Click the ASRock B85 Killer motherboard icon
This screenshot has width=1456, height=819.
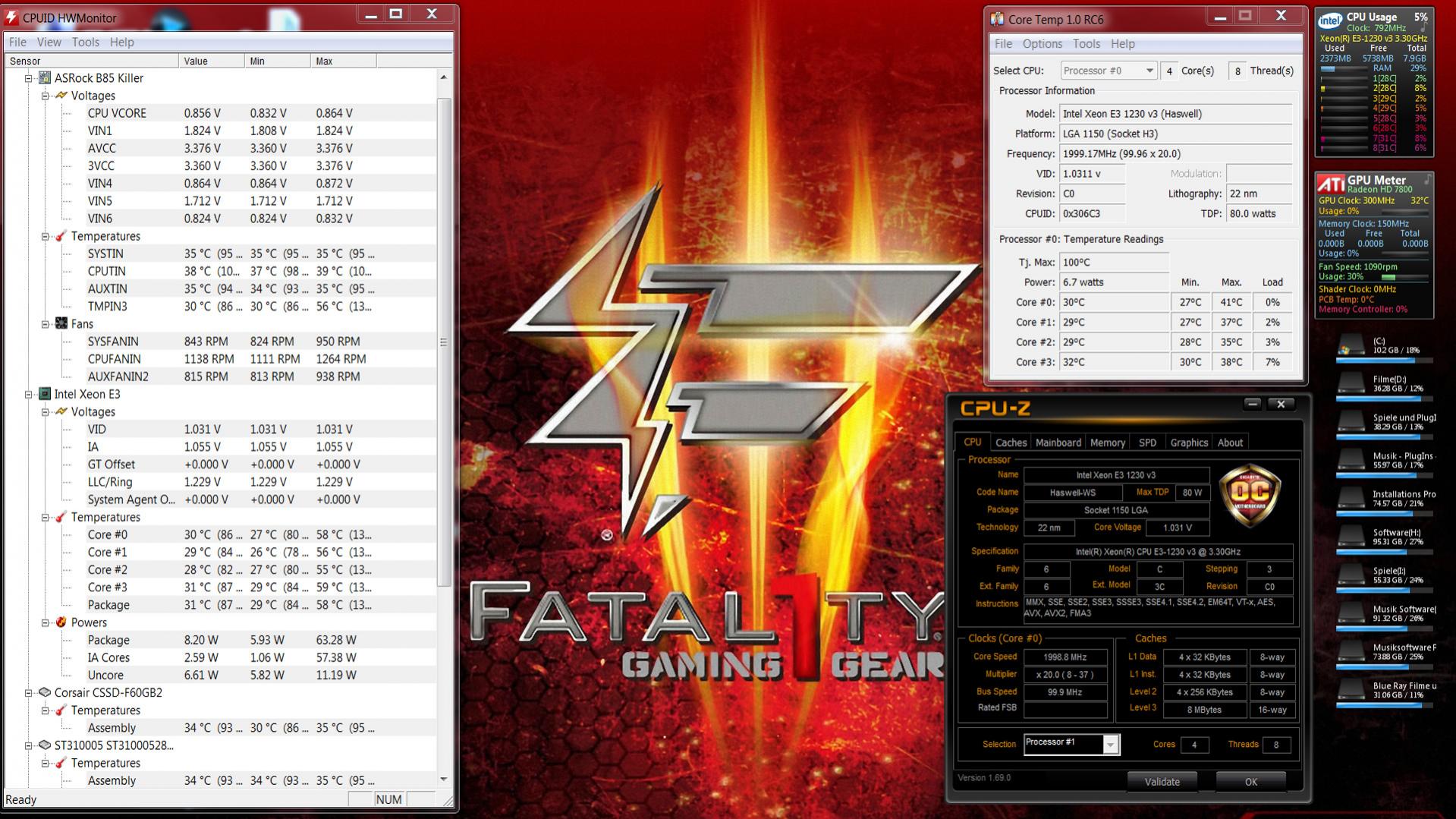coord(45,78)
